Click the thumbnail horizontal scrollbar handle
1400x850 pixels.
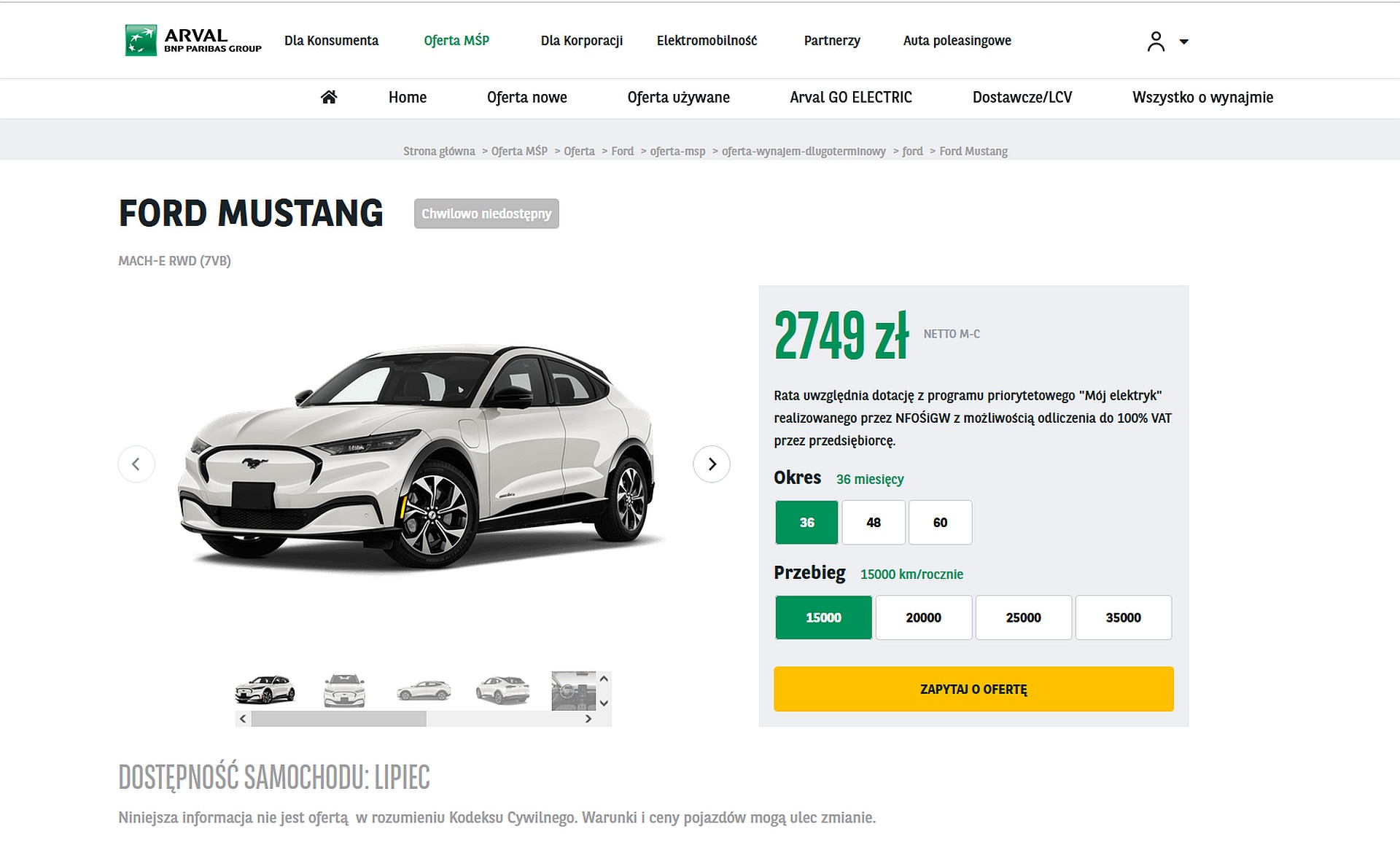point(338,719)
